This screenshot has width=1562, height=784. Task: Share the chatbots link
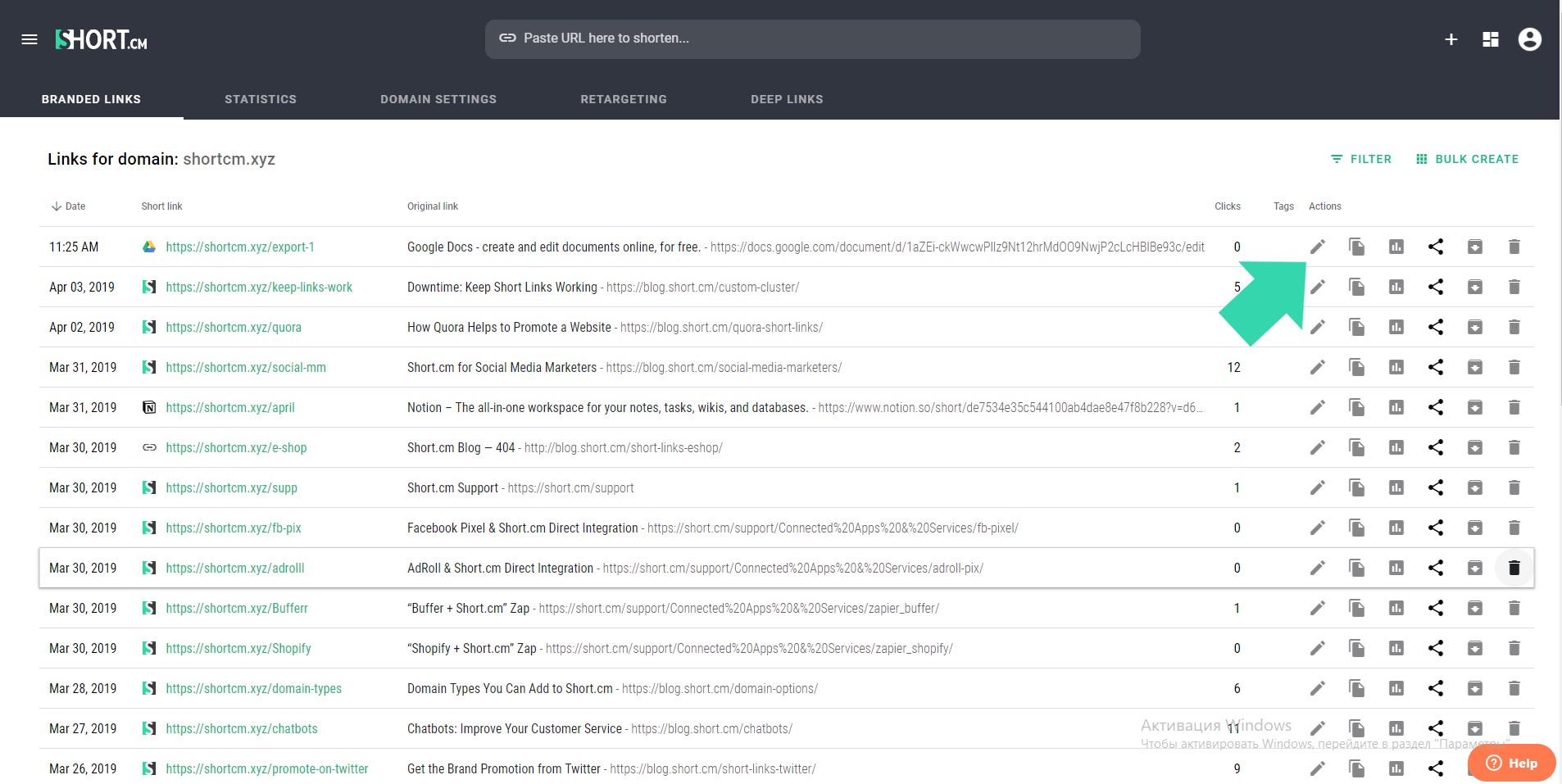tap(1435, 728)
